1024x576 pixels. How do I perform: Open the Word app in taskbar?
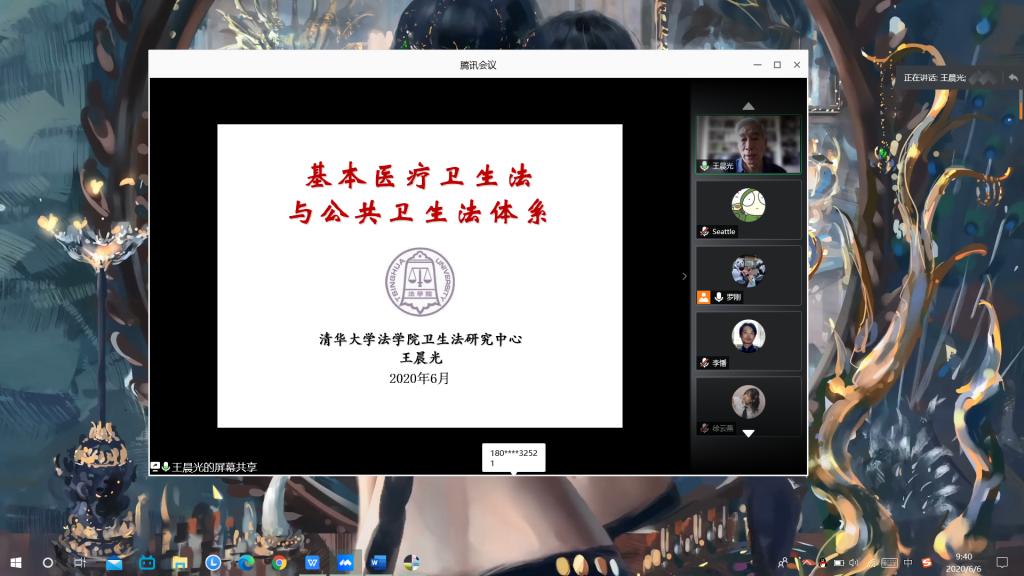coord(377,563)
